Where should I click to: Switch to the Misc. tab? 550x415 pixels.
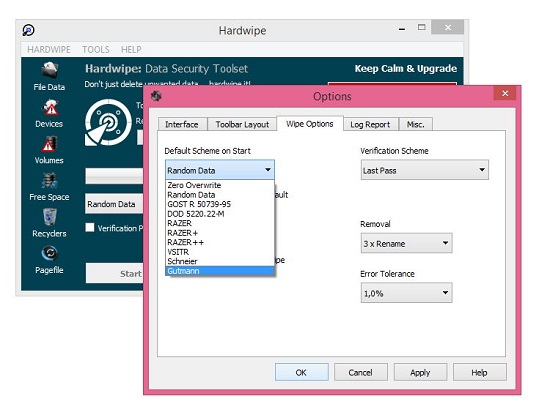(x=416, y=124)
